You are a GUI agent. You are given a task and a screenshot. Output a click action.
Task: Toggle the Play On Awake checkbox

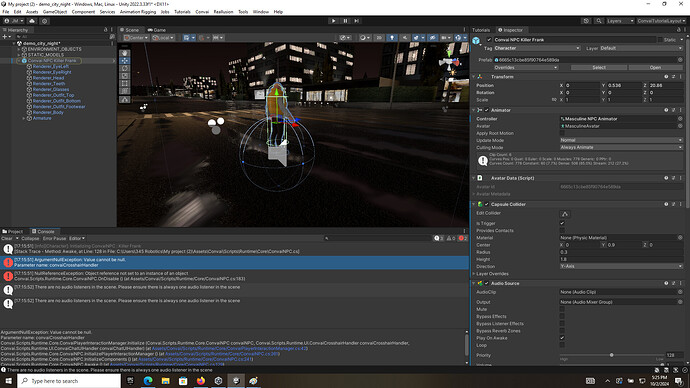point(562,338)
